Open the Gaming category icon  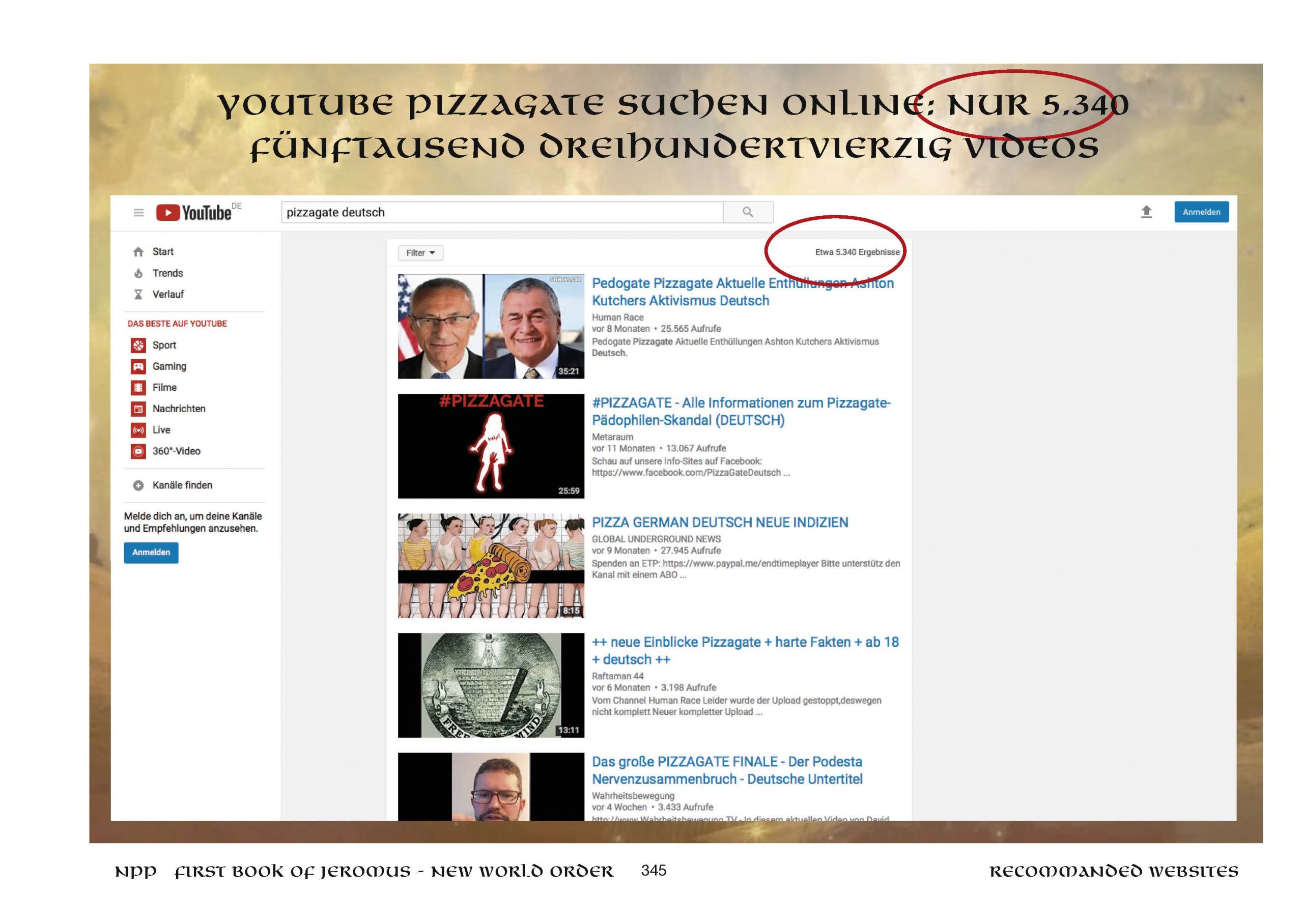pyautogui.click(x=138, y=366)
